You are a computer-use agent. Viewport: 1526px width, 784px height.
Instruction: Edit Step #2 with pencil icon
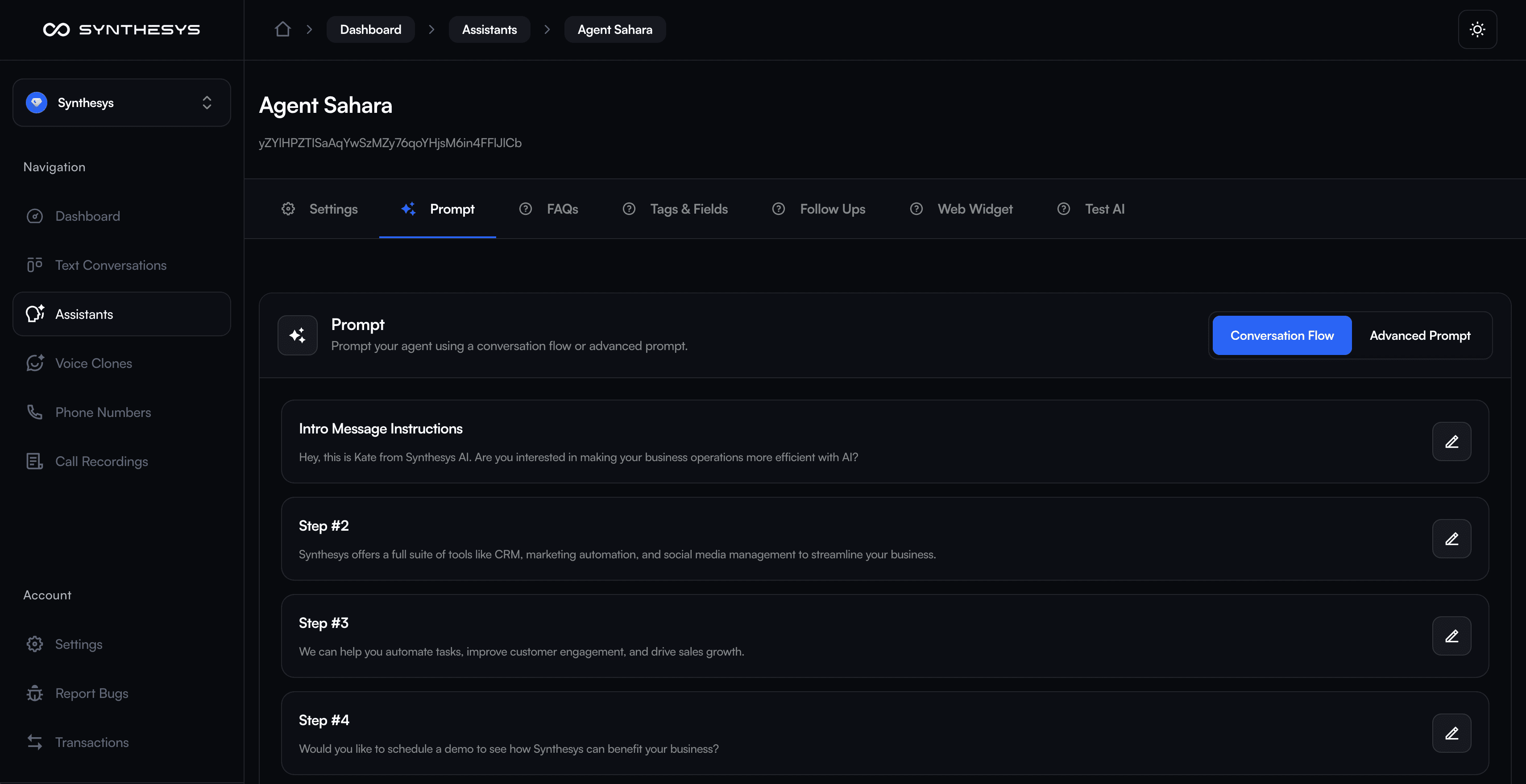pos(1451,539)
